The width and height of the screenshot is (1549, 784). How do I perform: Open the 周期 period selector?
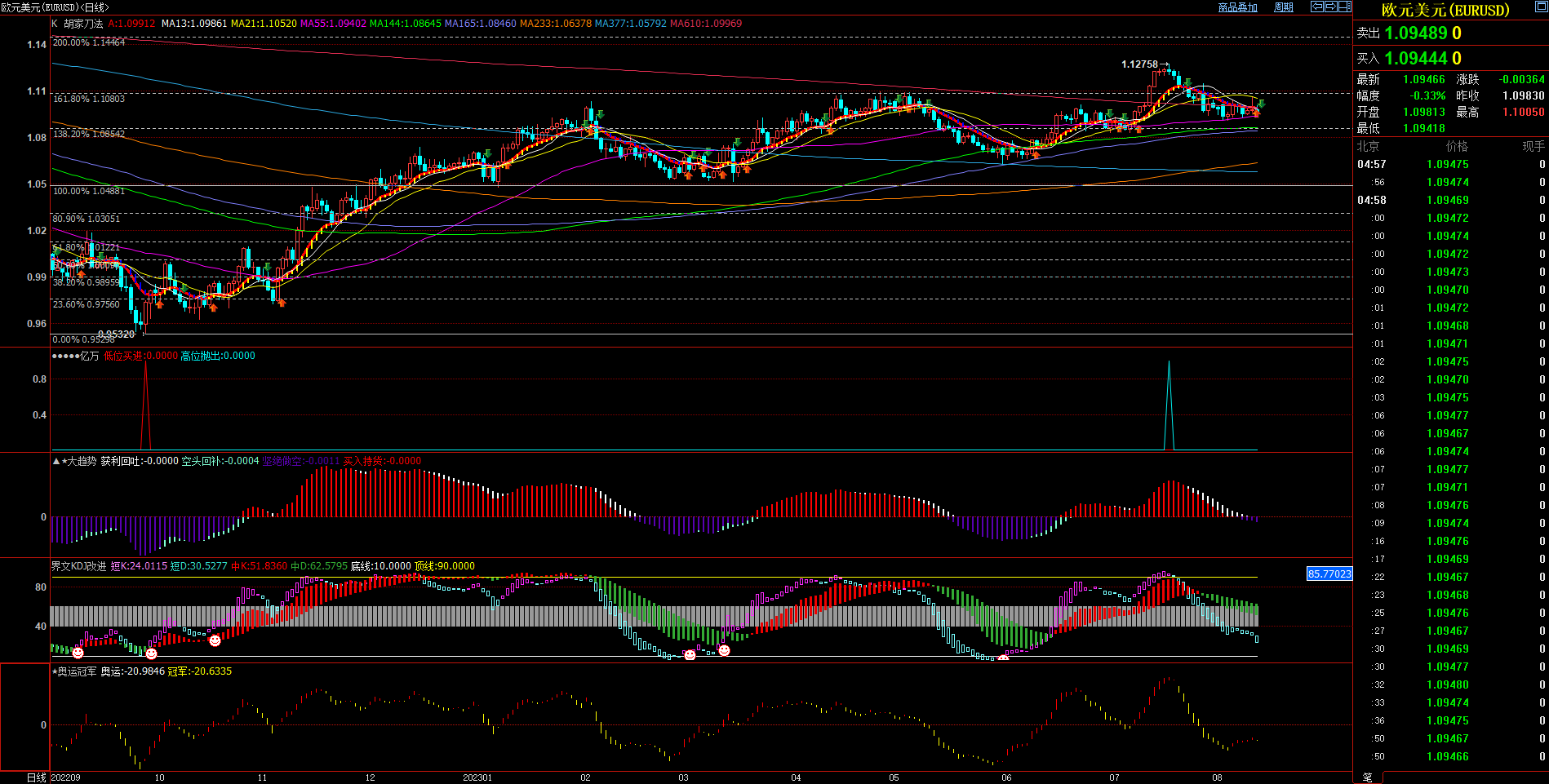(x=1284, y=7)
